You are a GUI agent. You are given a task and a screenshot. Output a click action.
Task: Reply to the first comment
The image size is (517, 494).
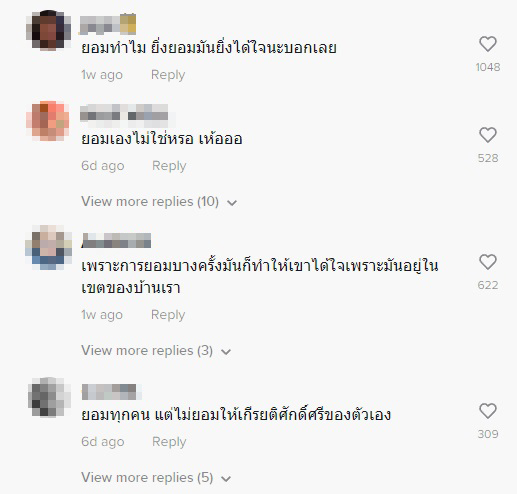click(x=168, y=75)
